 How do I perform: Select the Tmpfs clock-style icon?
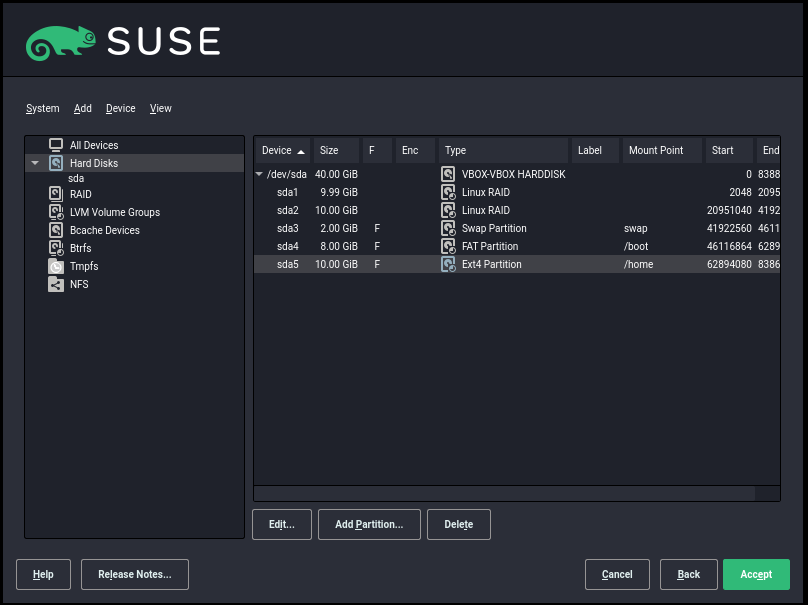click(x=56, y=266)
